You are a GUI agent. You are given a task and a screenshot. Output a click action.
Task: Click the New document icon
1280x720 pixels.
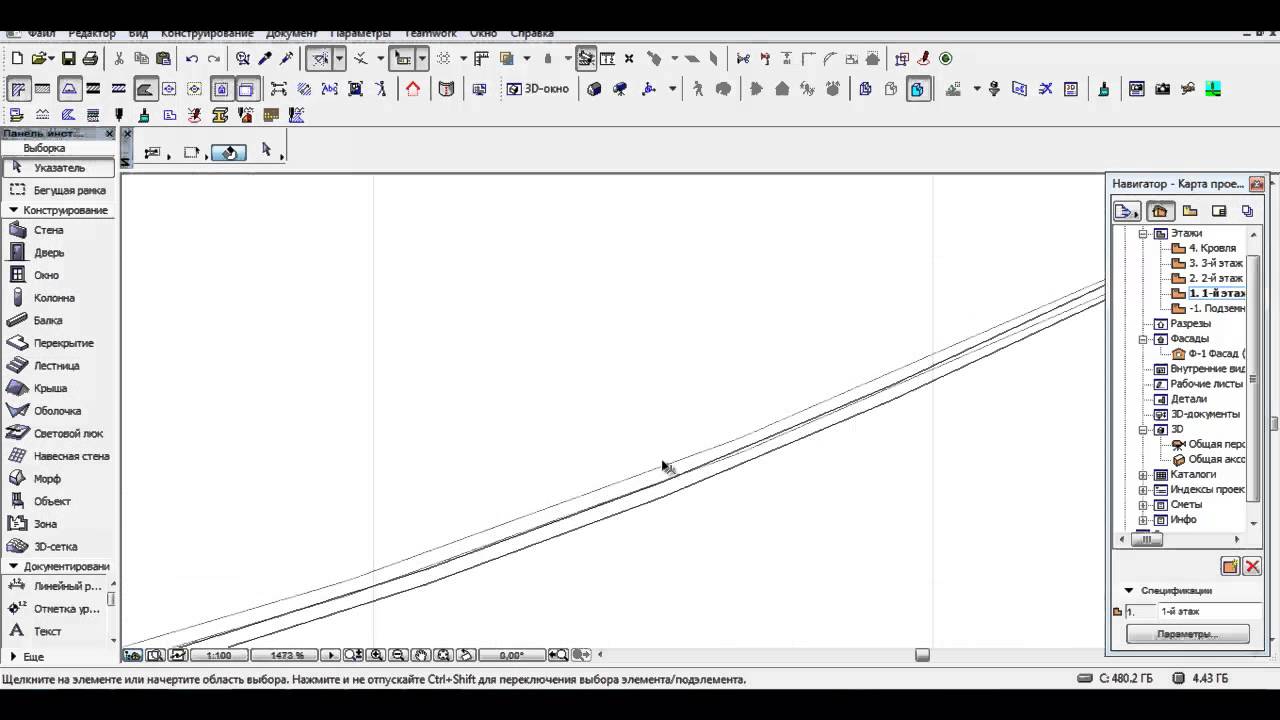pos(17,59)
